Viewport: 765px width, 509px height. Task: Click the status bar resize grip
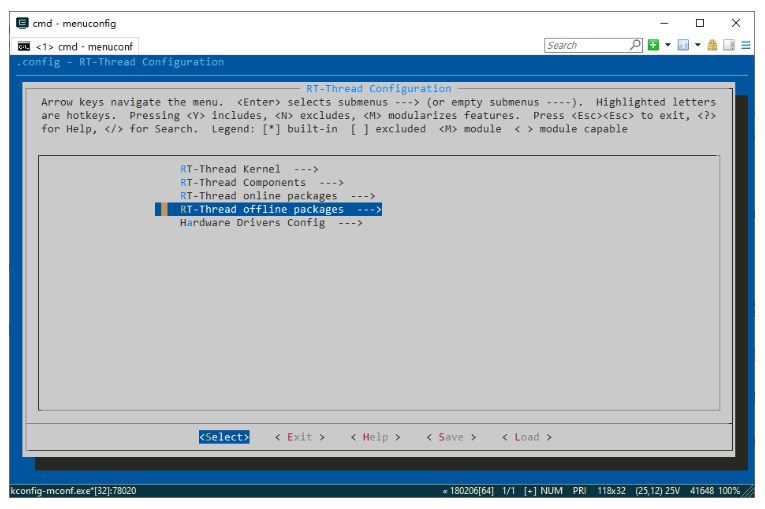click(748, 491)
